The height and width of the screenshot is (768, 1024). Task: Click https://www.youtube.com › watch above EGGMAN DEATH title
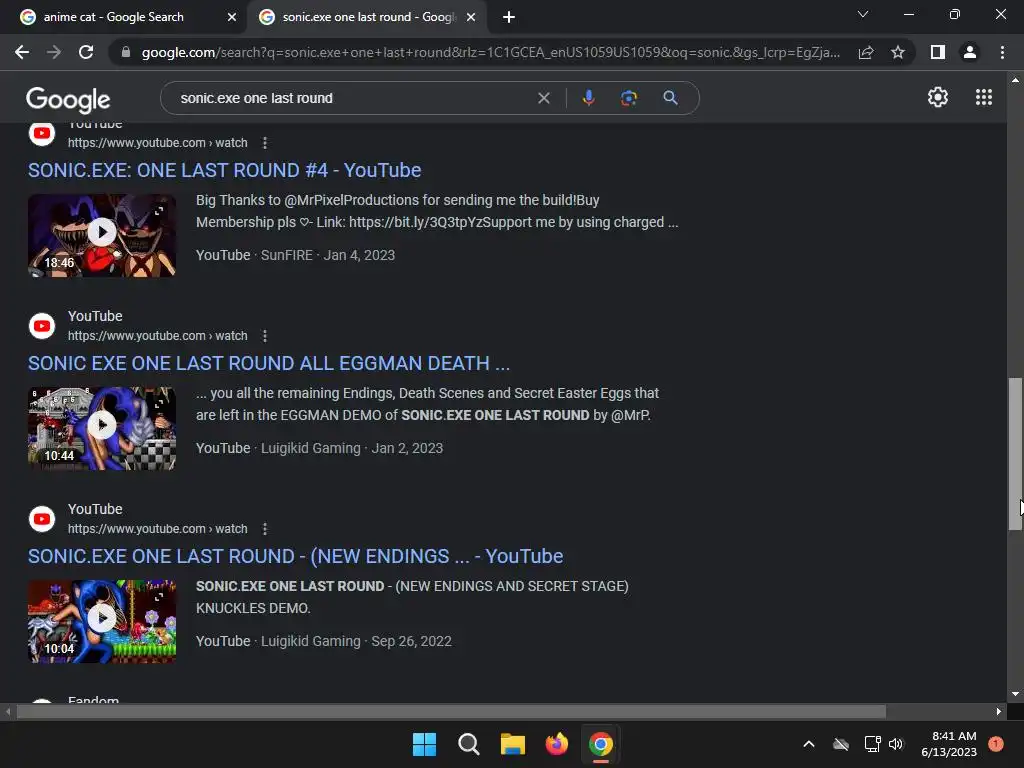click(x=157, y=336)
